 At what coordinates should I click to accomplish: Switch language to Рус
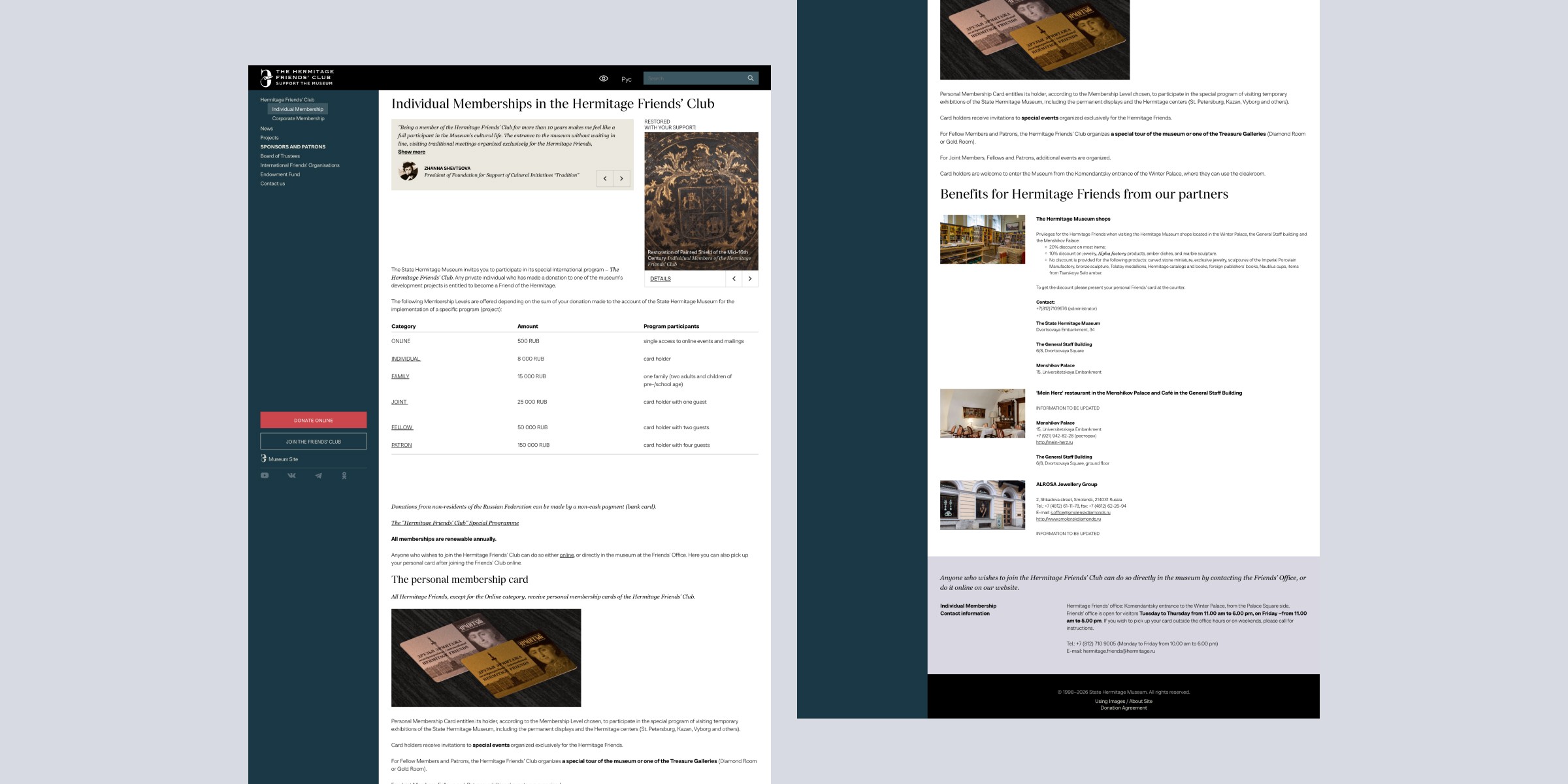point(627,79)
